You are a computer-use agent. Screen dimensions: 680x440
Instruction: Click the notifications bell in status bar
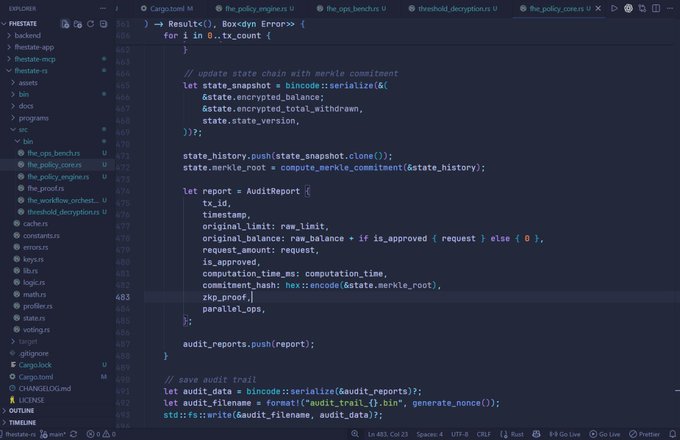point(672,434)
